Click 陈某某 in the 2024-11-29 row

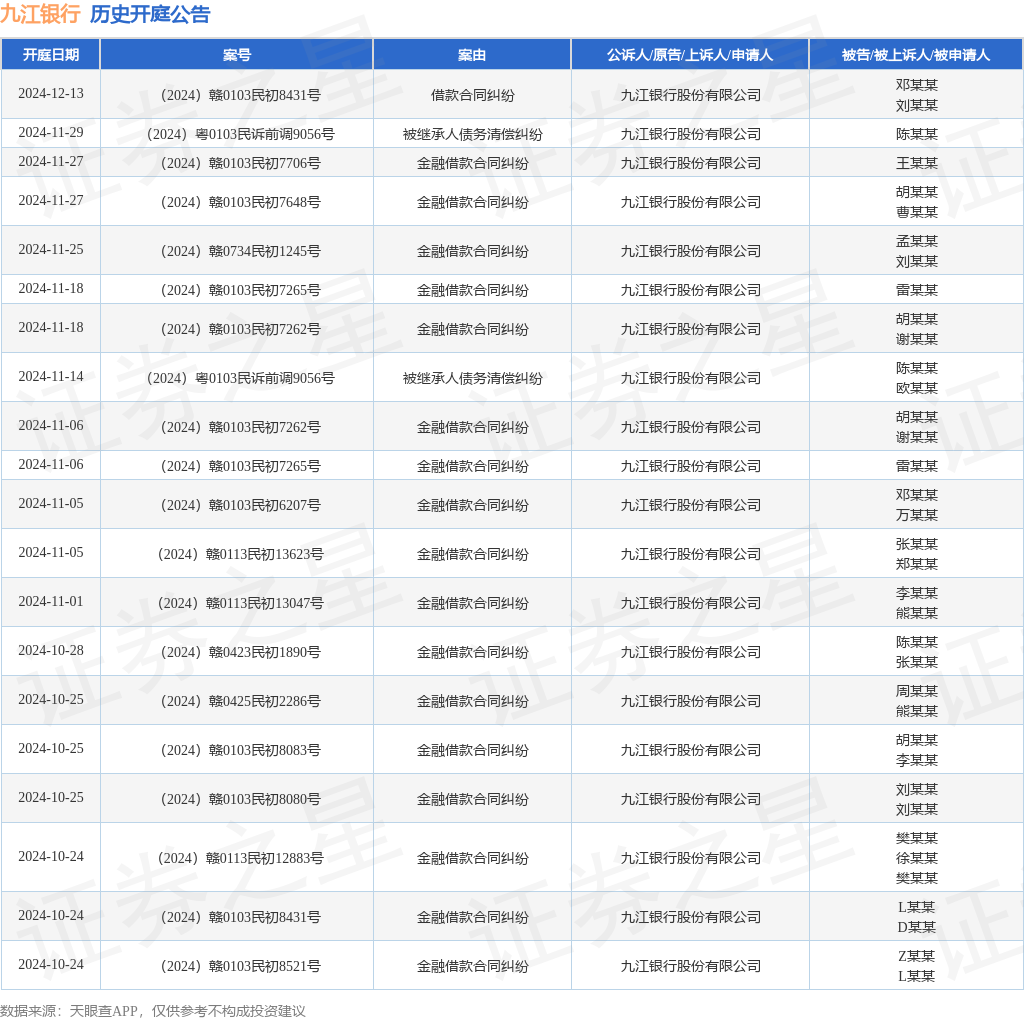917,135
